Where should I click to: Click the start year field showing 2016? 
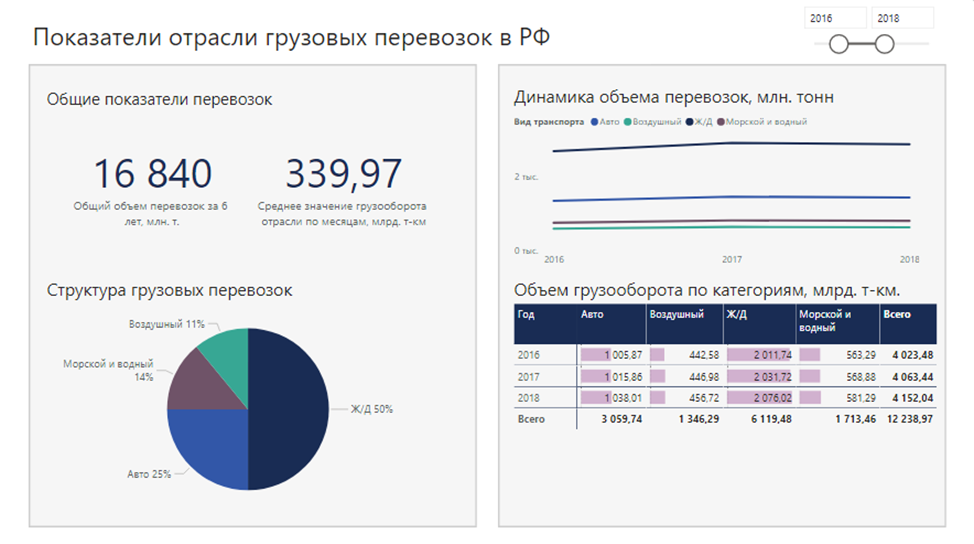(835, 19)
